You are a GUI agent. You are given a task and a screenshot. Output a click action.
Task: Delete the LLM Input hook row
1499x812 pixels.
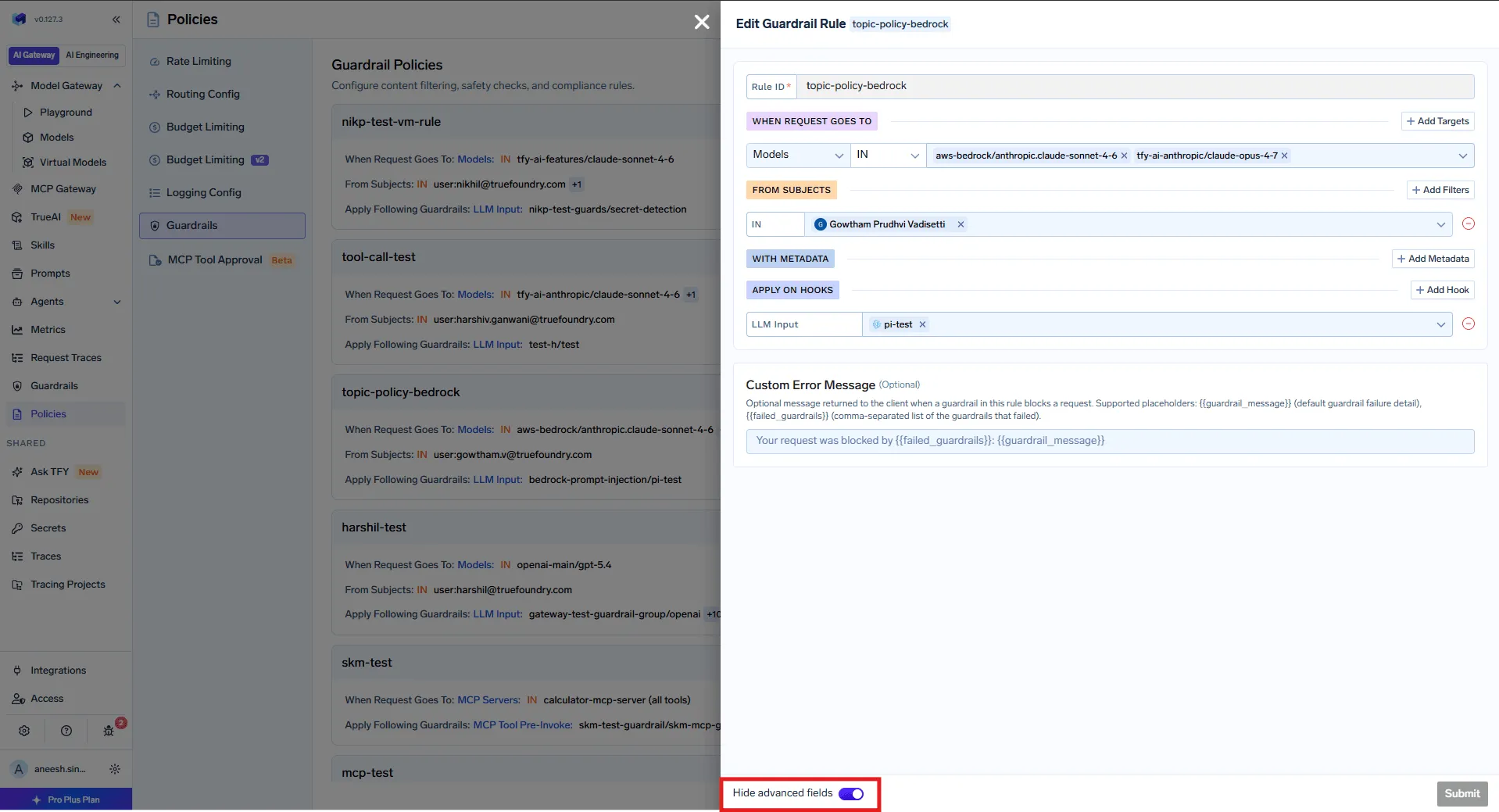click(1469, 324)
